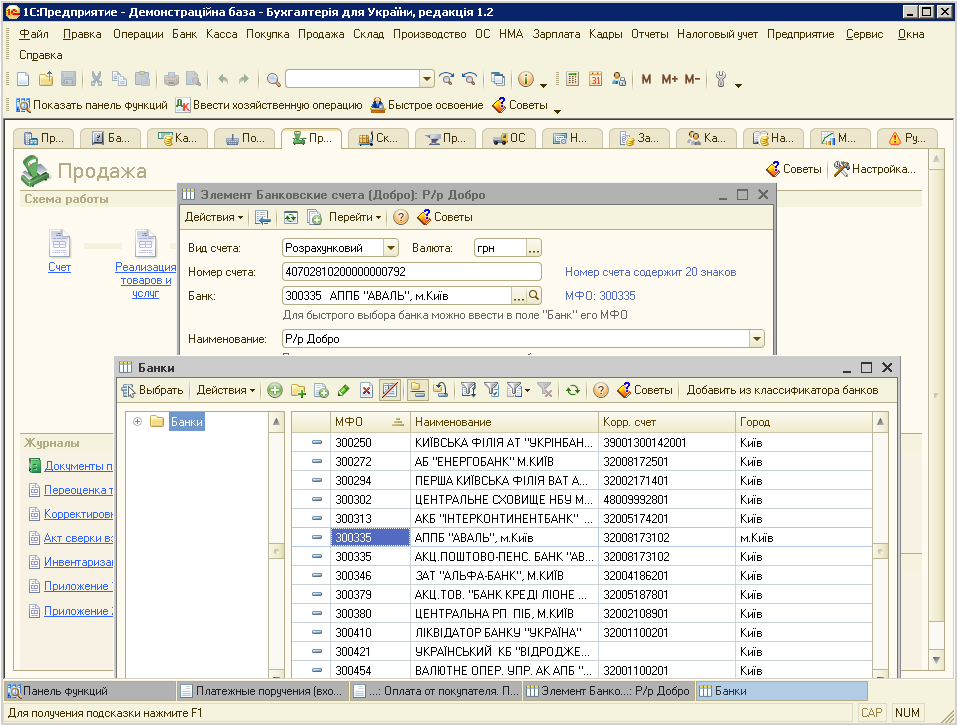Switch to the Ск... (Склад) tab

(x=378, y=139)
